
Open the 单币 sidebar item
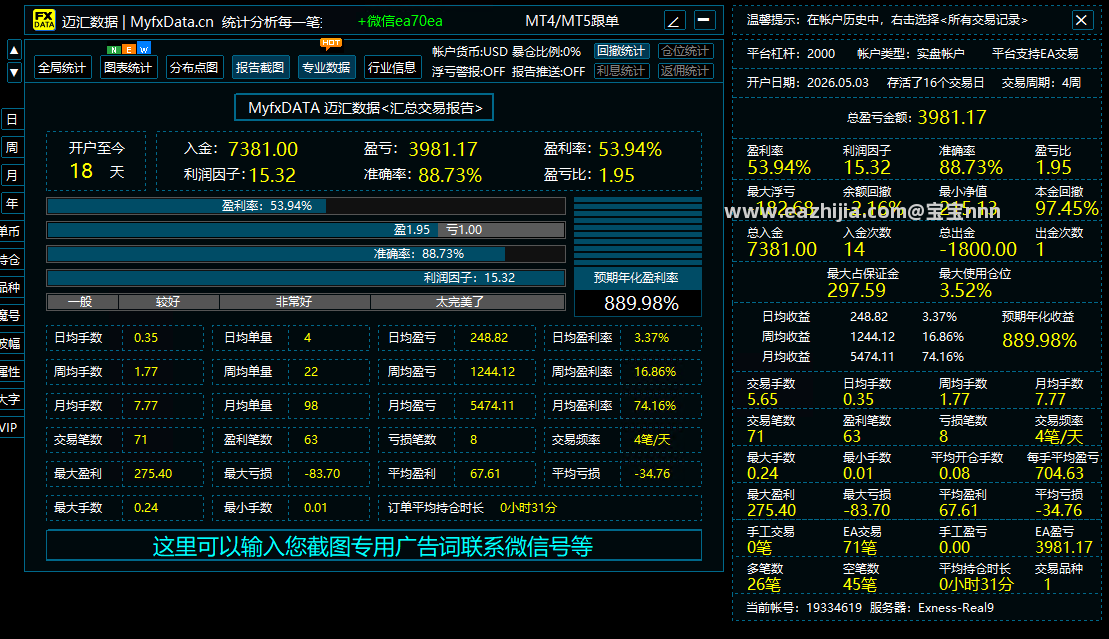11,231
